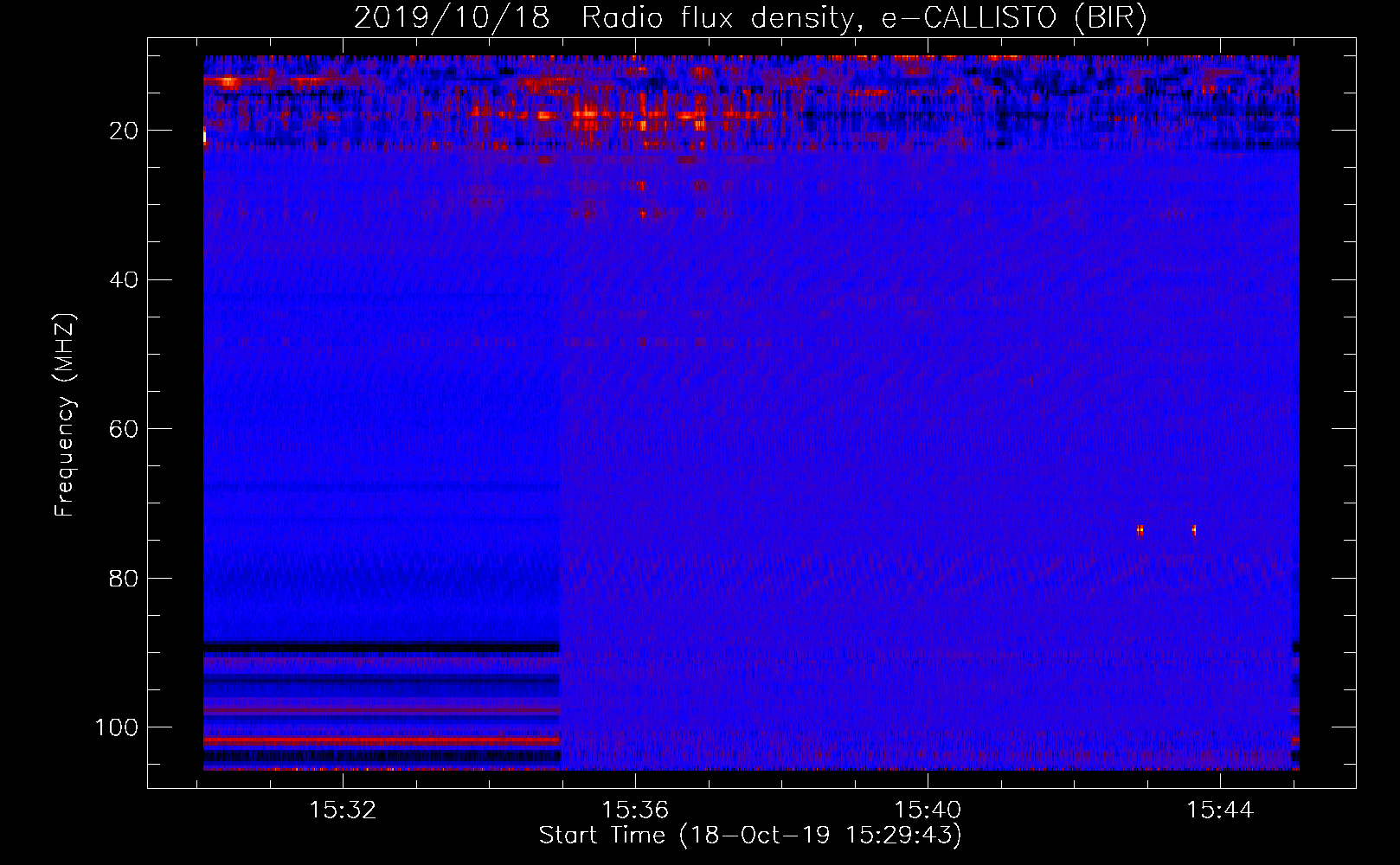Click the 80 MHz frequency tick label
The height and width of the screenshot is (865, 1400).
tap(125, 578)
